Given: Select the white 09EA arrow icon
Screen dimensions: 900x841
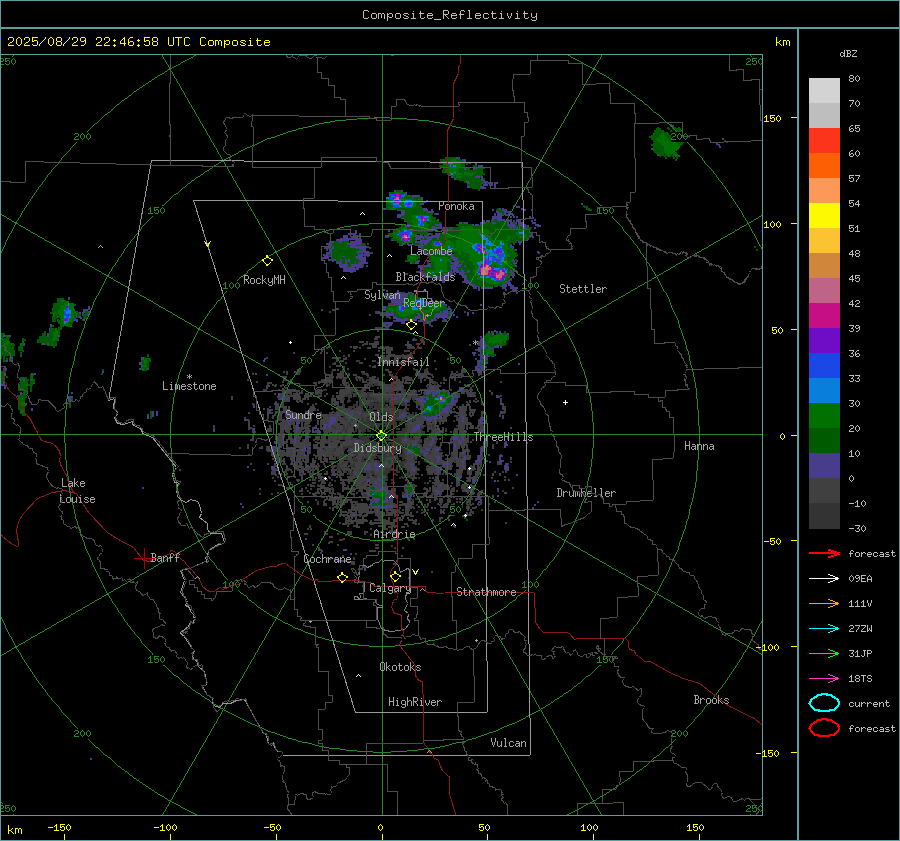Looking at the screenshot, I should coord(824,579).
